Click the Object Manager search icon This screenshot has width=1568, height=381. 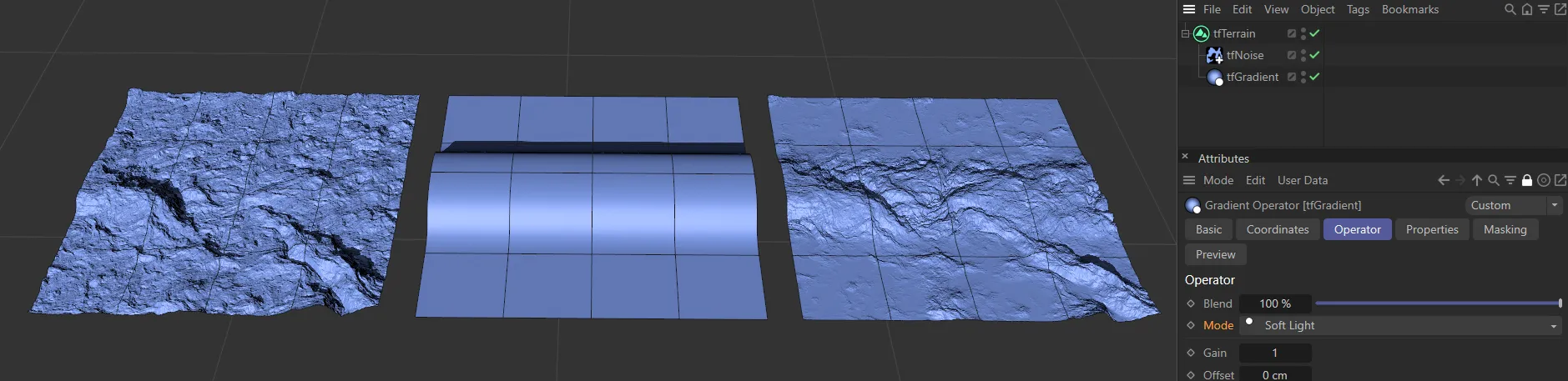pos(1510,9)
